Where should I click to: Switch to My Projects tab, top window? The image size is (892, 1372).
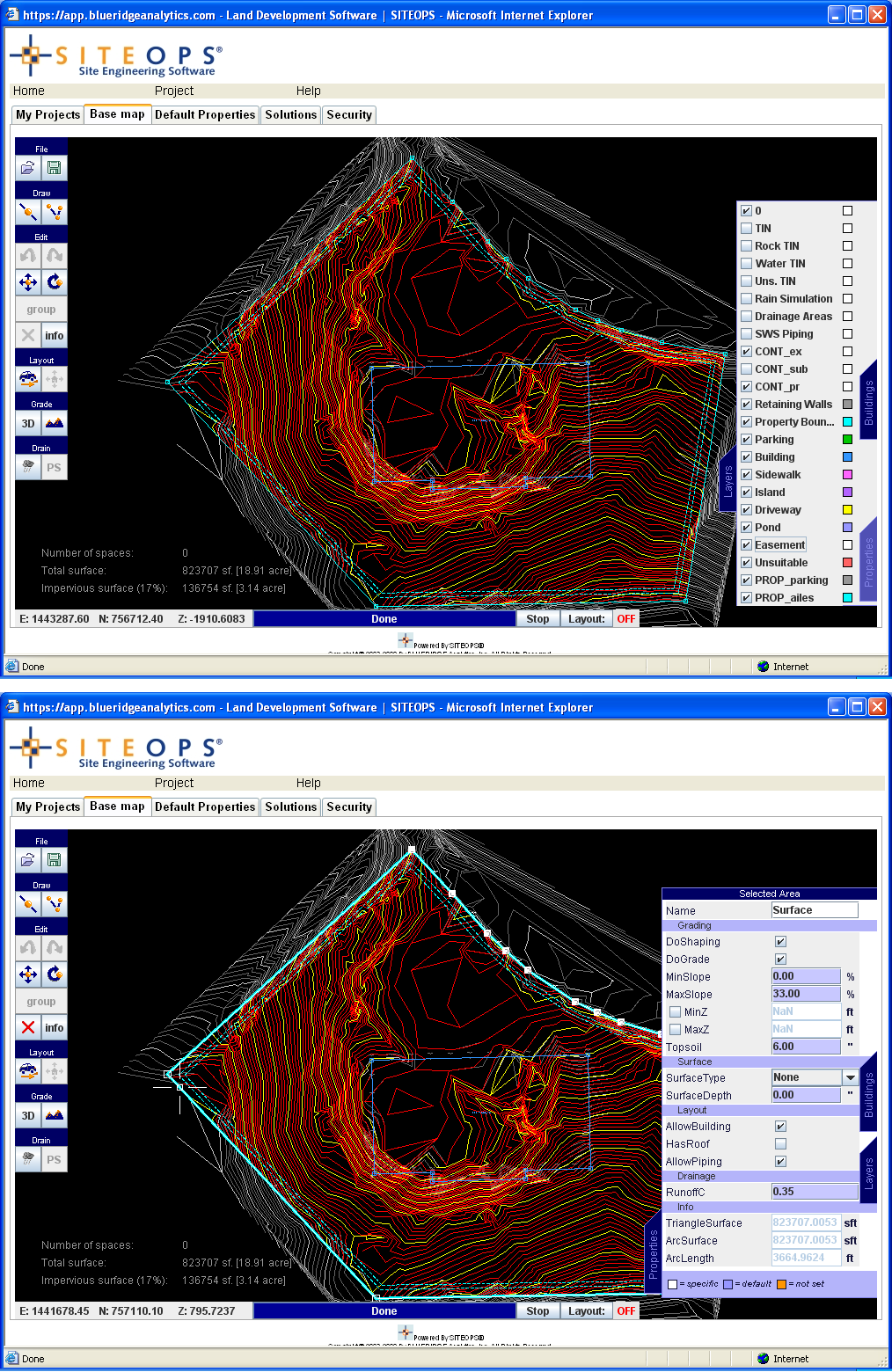(x=48, y=115)
